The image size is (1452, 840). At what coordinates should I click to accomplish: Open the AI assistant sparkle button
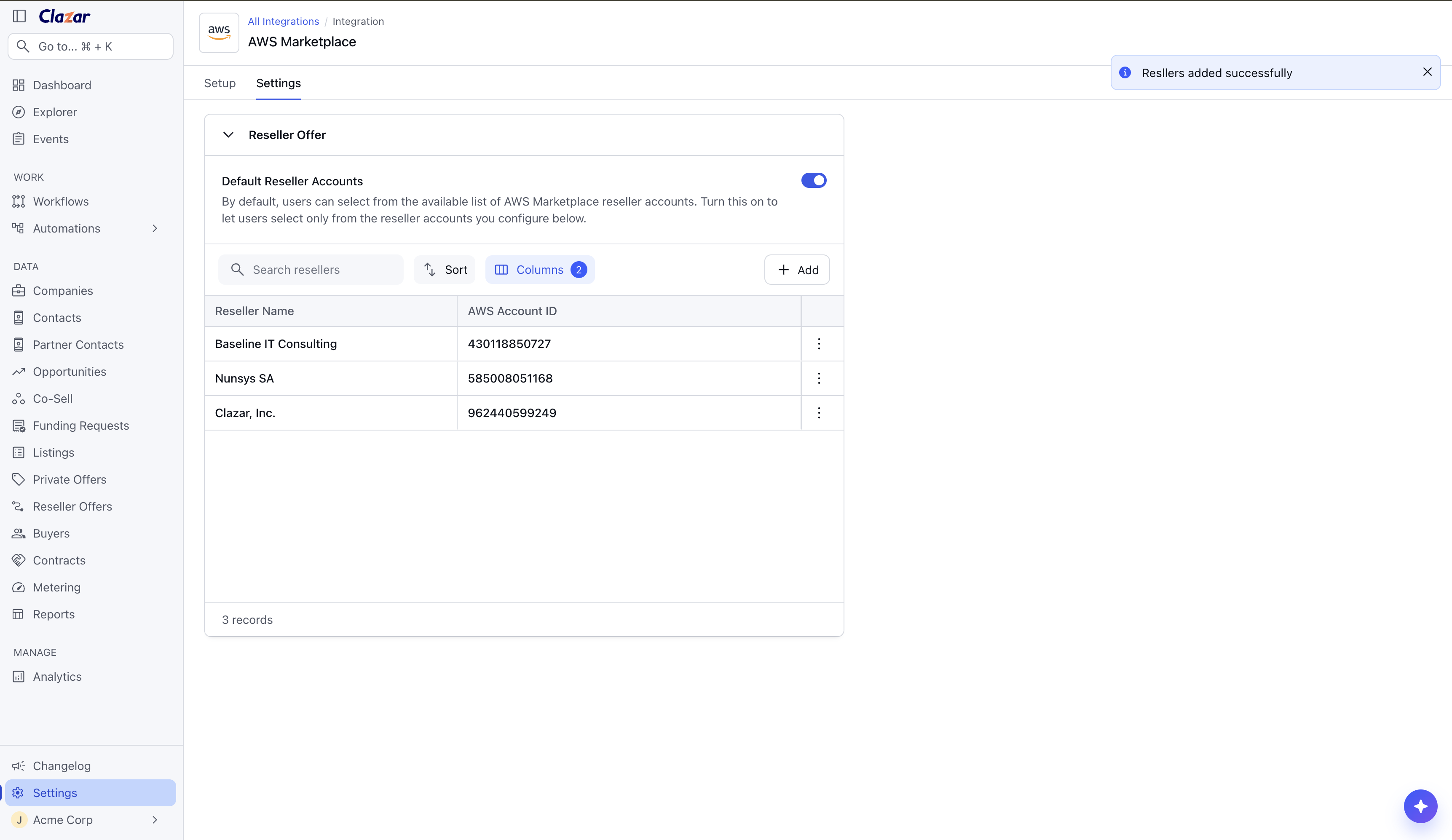click(x=1420, y=806)
